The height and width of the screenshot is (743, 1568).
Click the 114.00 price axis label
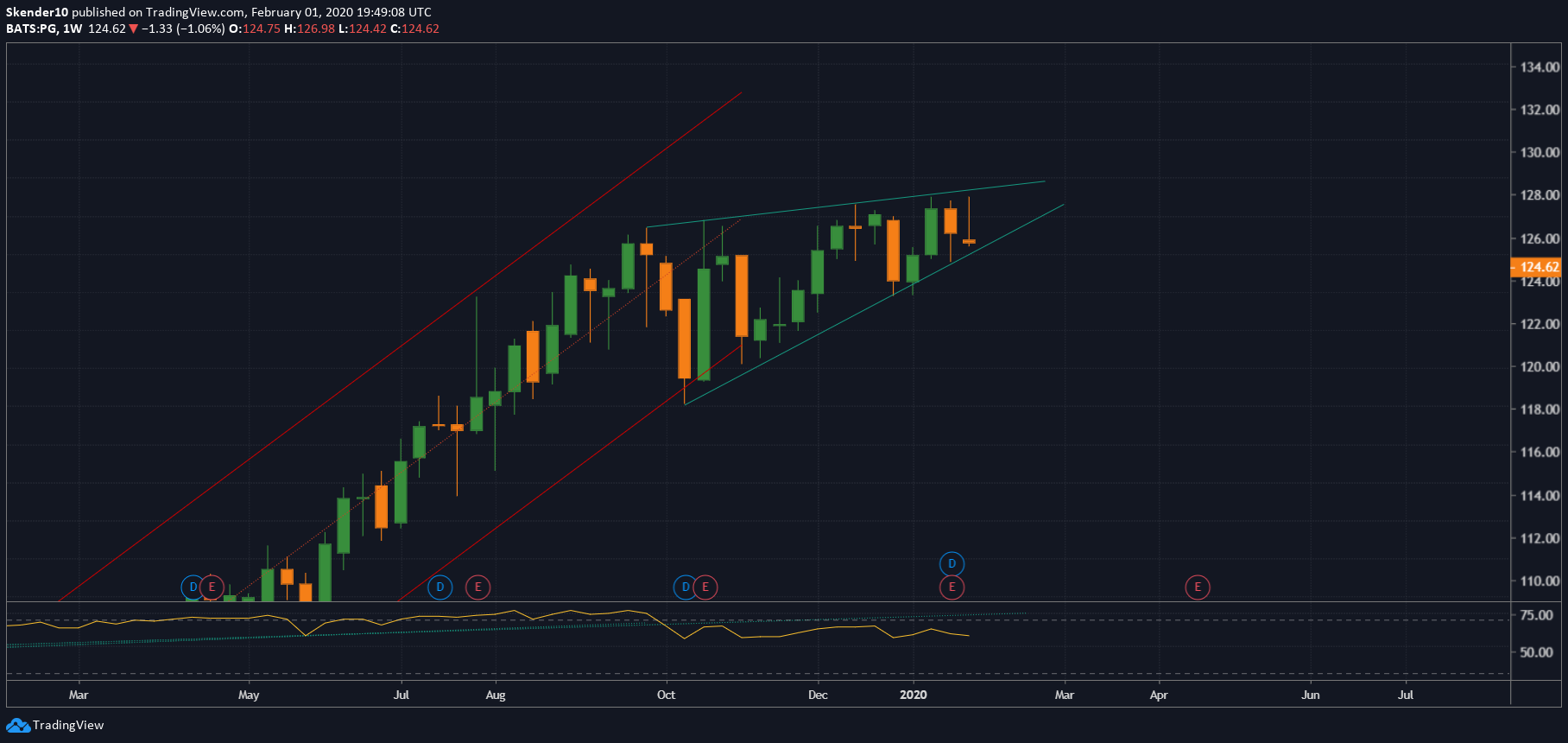(x=1540, y=496)
